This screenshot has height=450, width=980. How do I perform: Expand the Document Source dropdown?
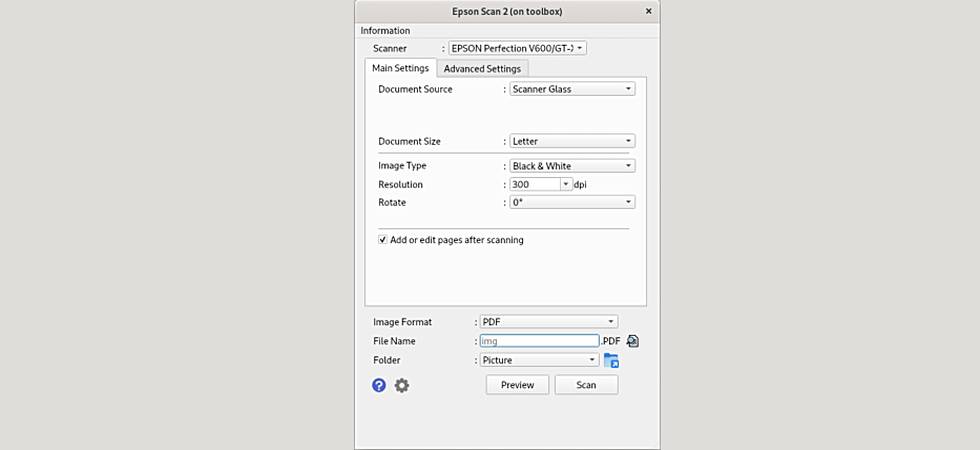tap(572, 89)
